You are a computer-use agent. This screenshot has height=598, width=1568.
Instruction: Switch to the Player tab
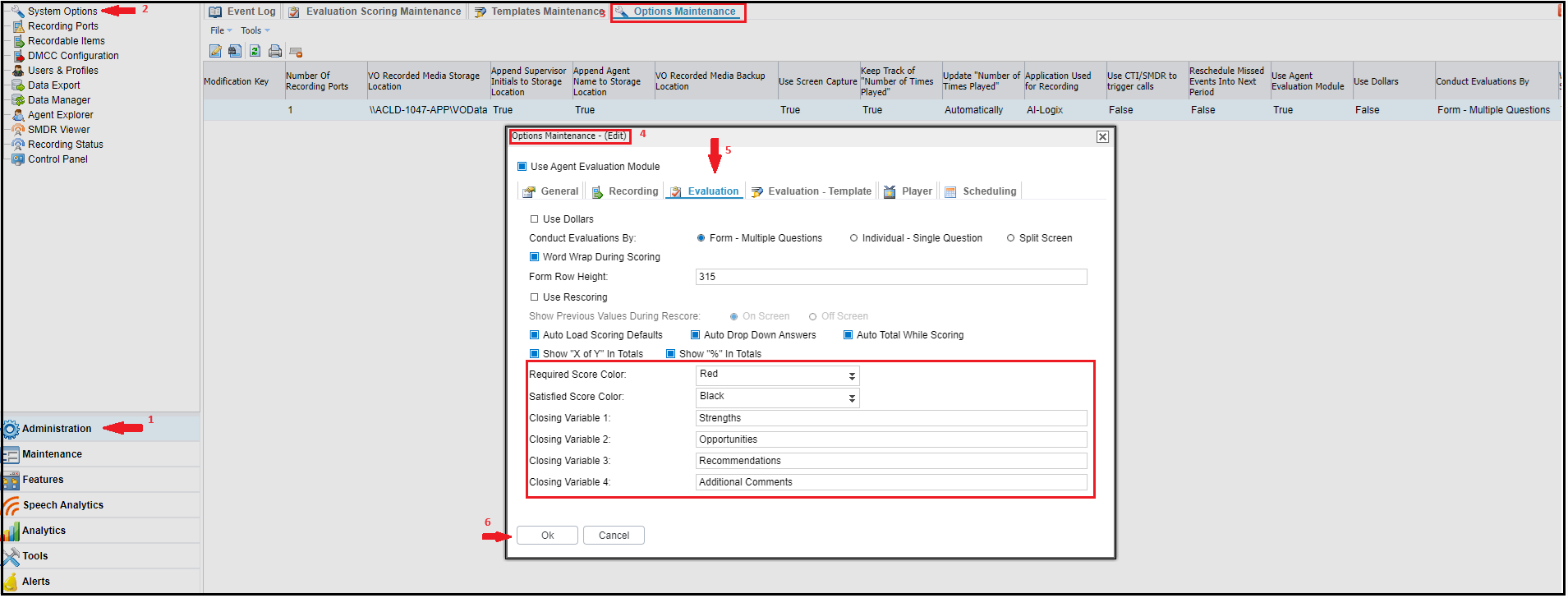coord(908,191)
